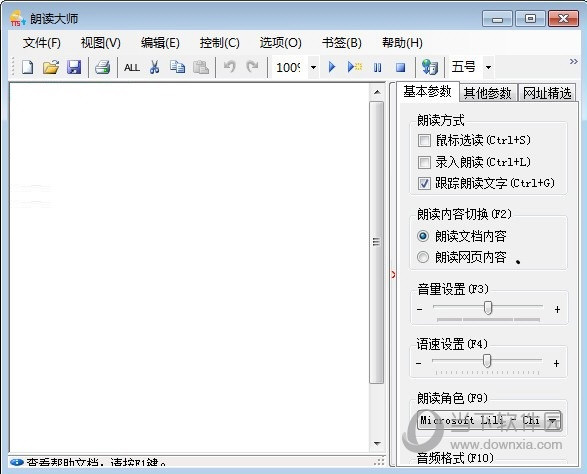Expand the zoom percentage dropdown

tap(313, 67)
